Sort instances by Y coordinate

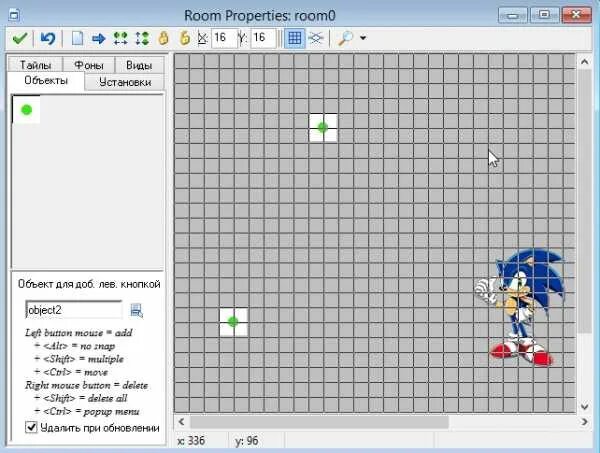tap(142, 38)
